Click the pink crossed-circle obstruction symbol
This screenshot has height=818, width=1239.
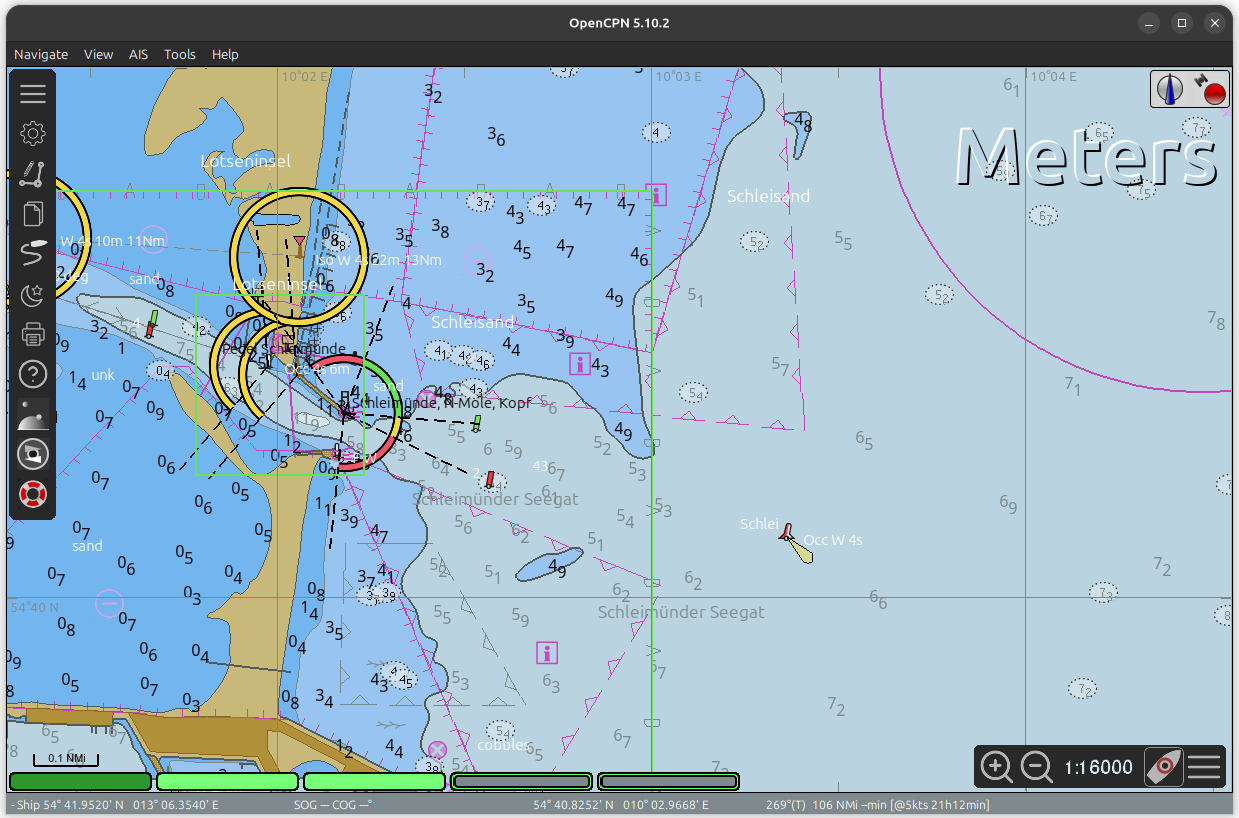click(437, 749)
